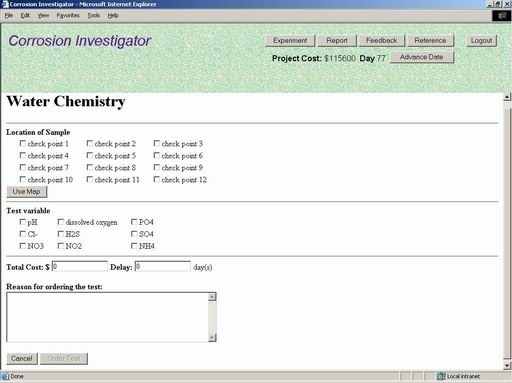Enable dissolved oxygen test variable
Screen dimensions: 512x383
[61, 222]
